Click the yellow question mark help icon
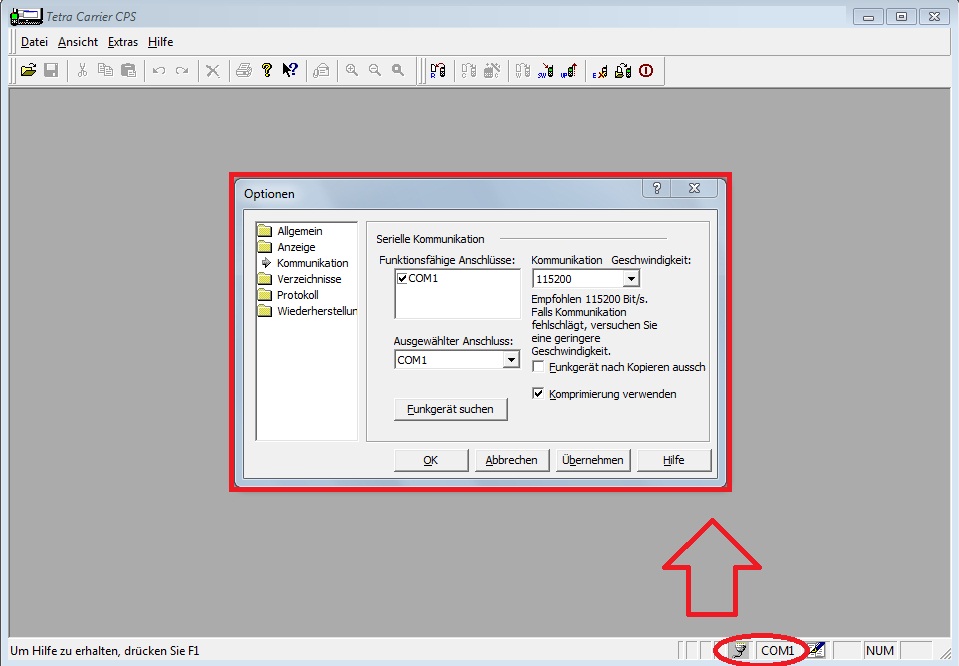Image resolution: width=959 pixels, height=666 pixels. (267, 70)
